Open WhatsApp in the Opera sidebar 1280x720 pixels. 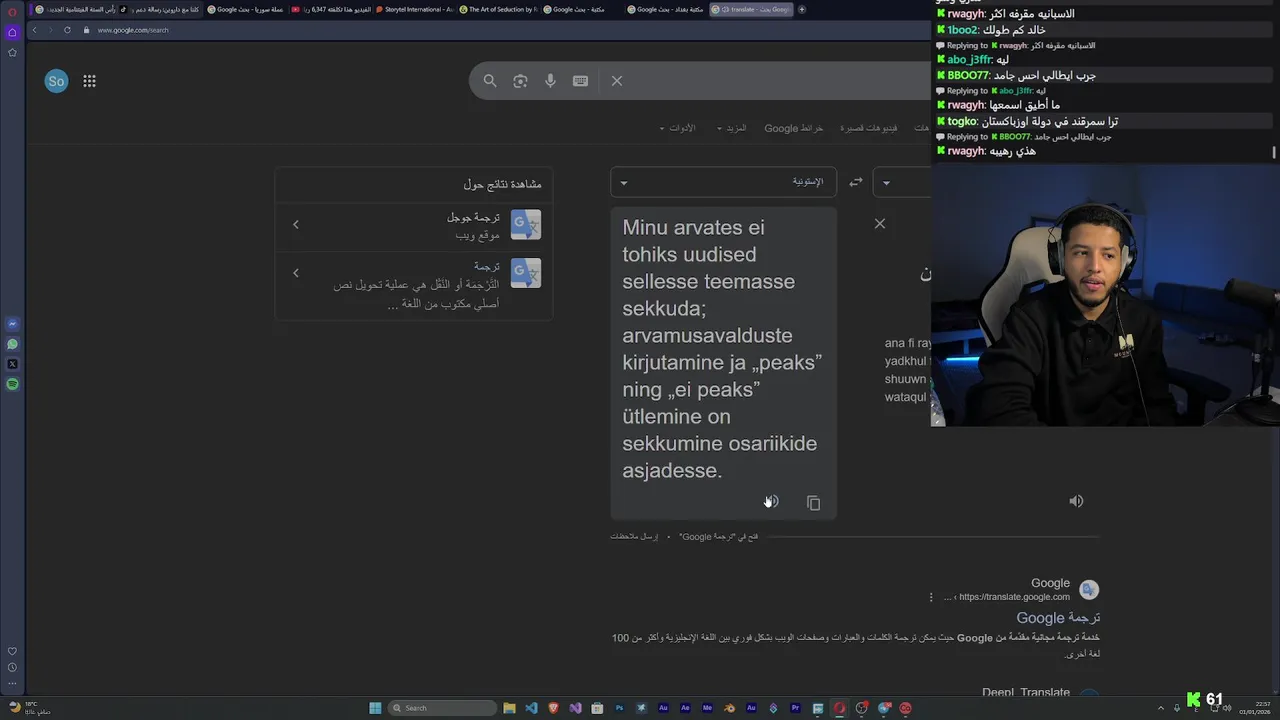12,344
